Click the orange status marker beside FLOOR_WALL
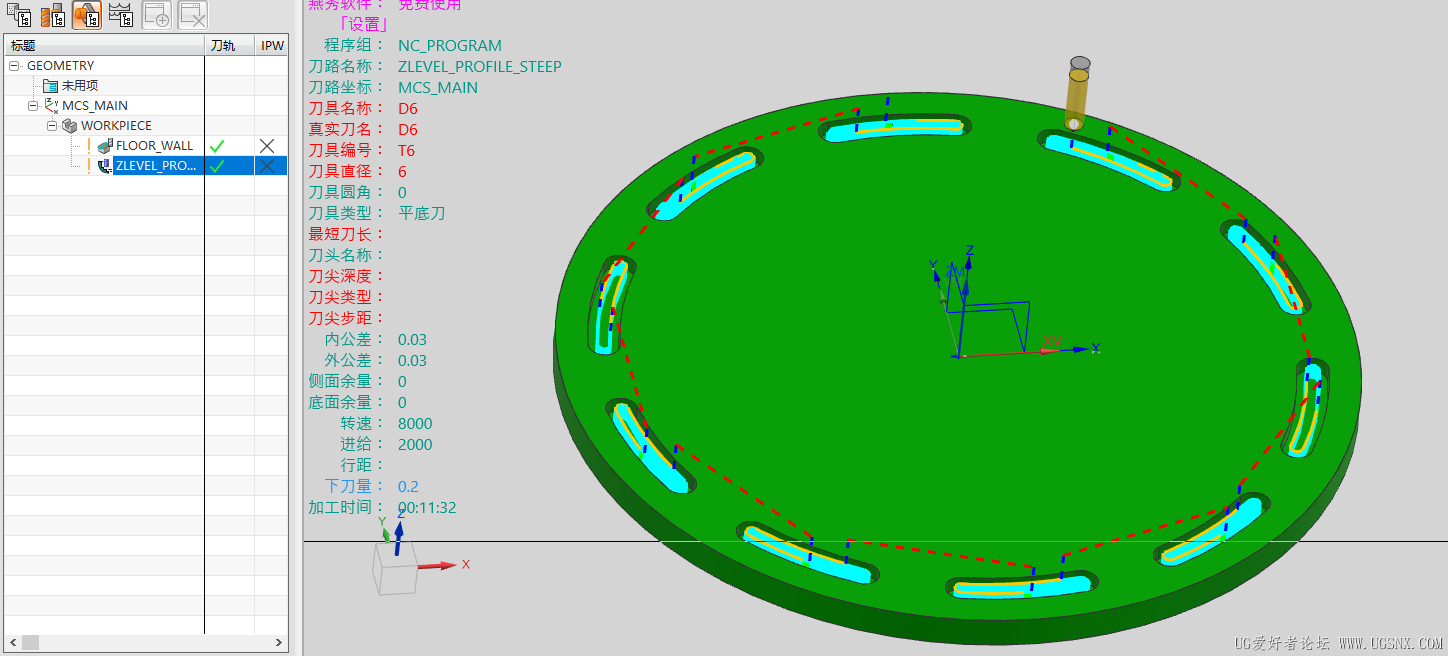The image size is (1448, 656). click(x=89, y=145)
